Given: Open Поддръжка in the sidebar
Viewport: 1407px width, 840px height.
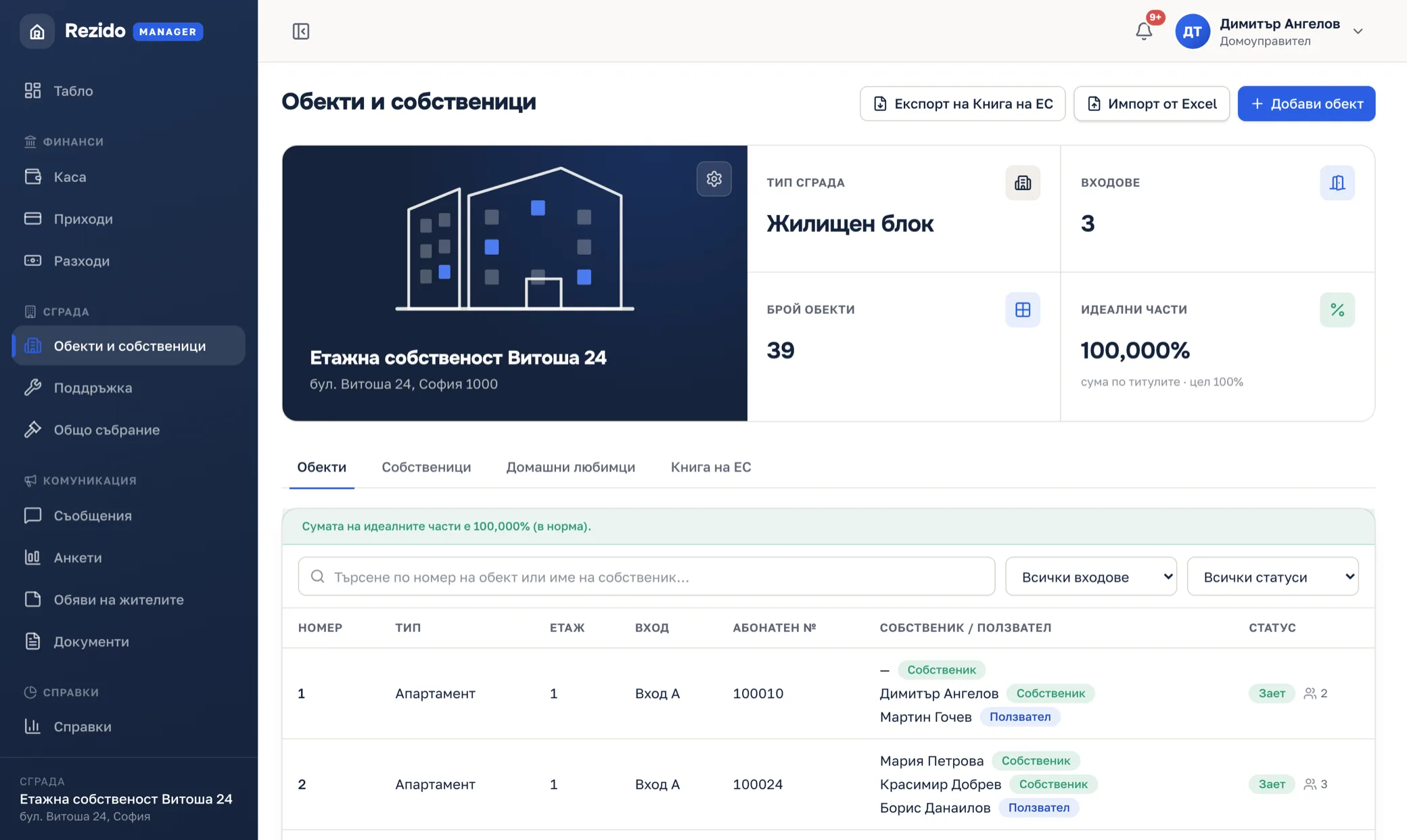Looking at the screenshot, I should point(129,388).
